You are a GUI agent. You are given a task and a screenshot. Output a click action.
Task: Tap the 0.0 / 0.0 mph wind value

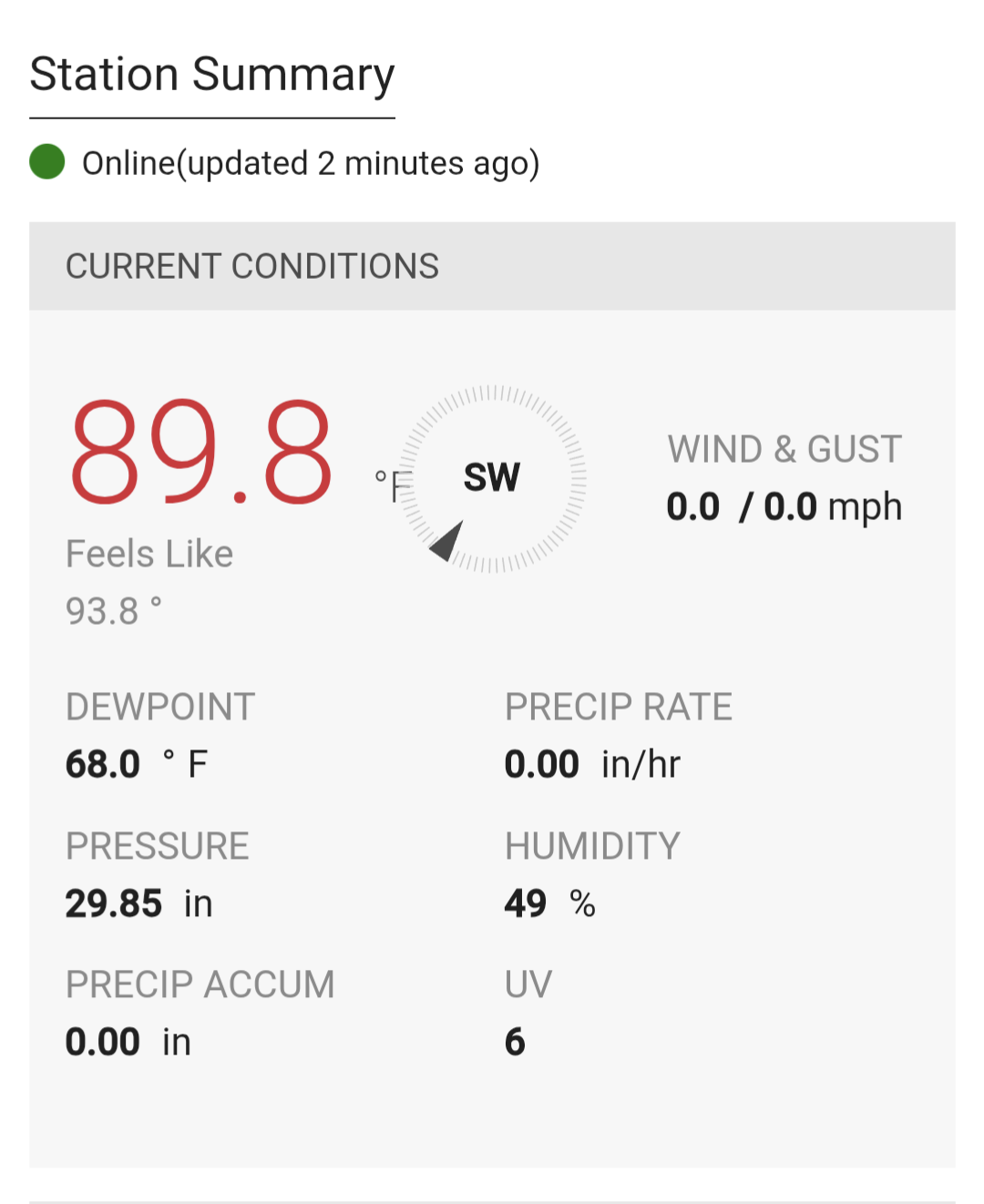pos(784,507)
